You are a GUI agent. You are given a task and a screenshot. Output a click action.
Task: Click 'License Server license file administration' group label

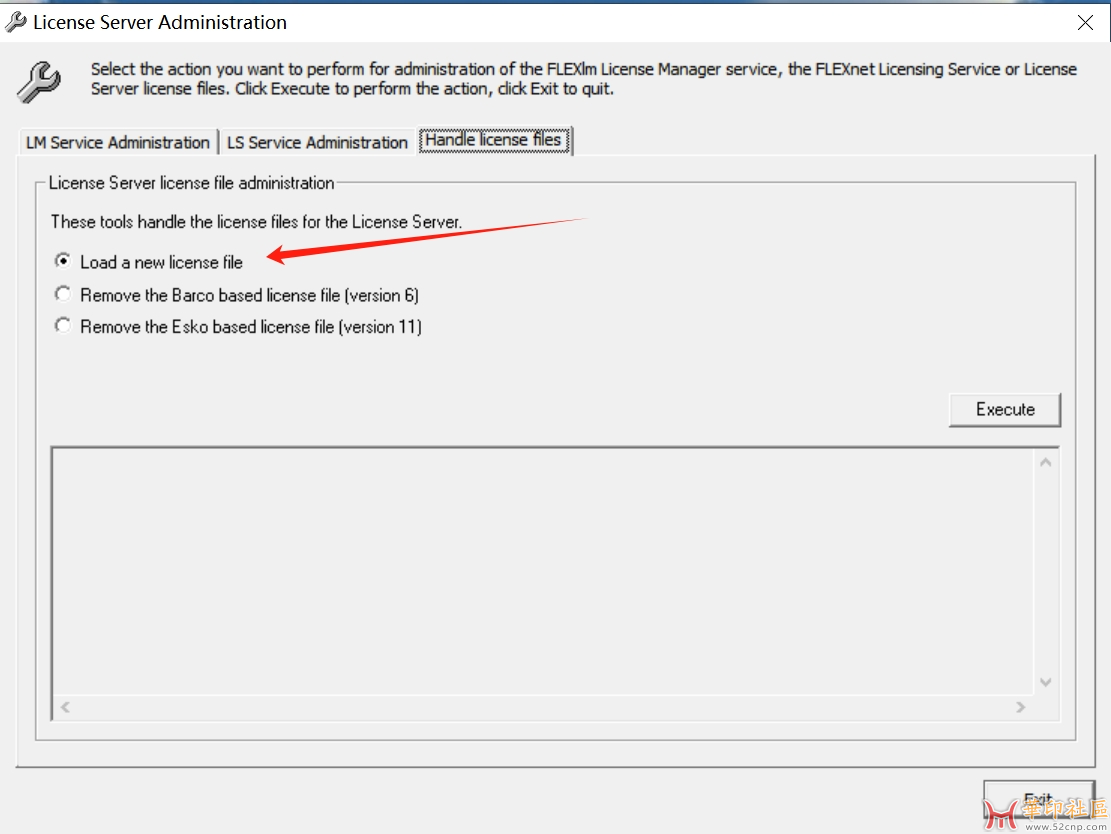point(191,183)
